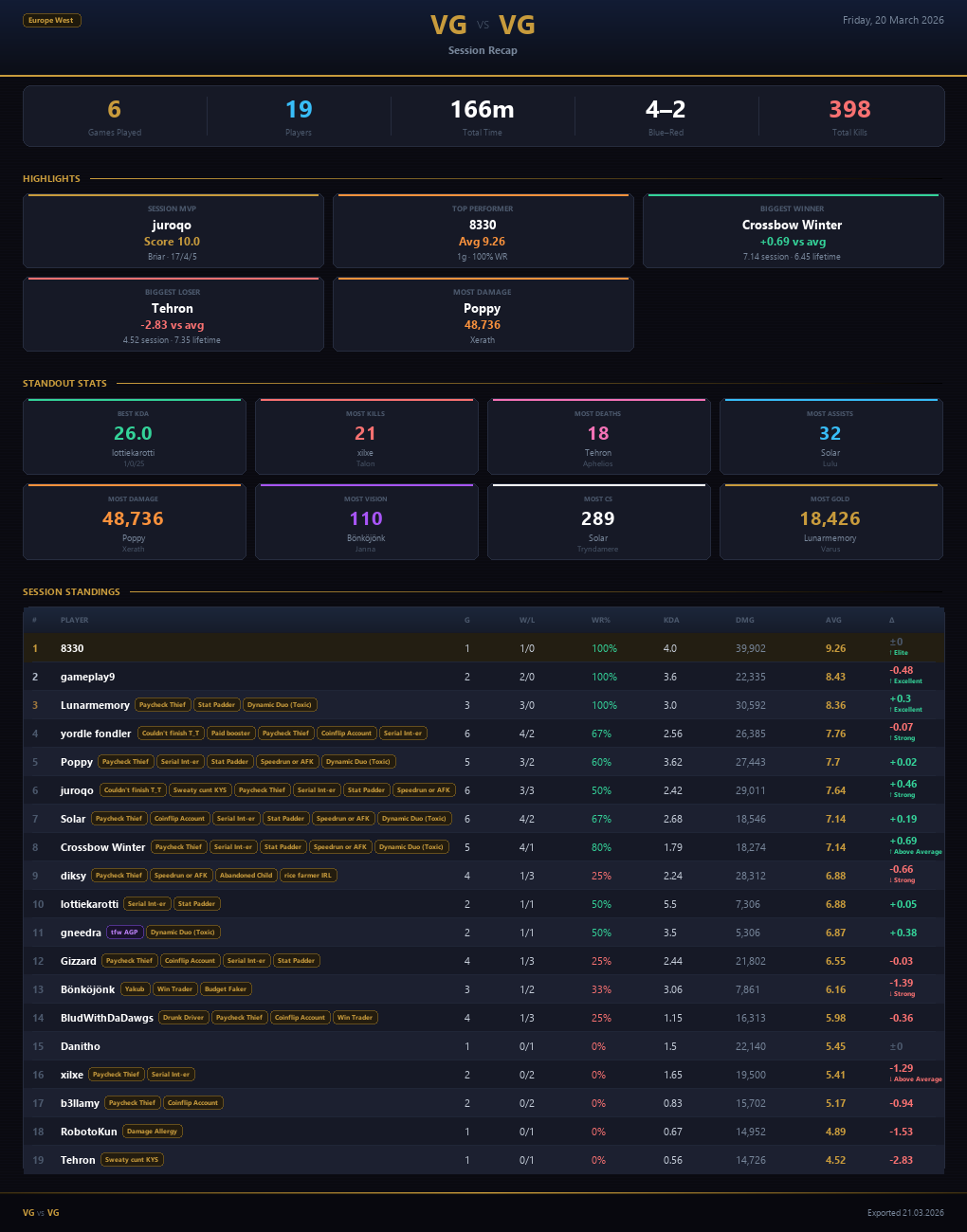
Task: Click lottiekarotti's Stat Padder tag
Action: (x=196, y=904)
